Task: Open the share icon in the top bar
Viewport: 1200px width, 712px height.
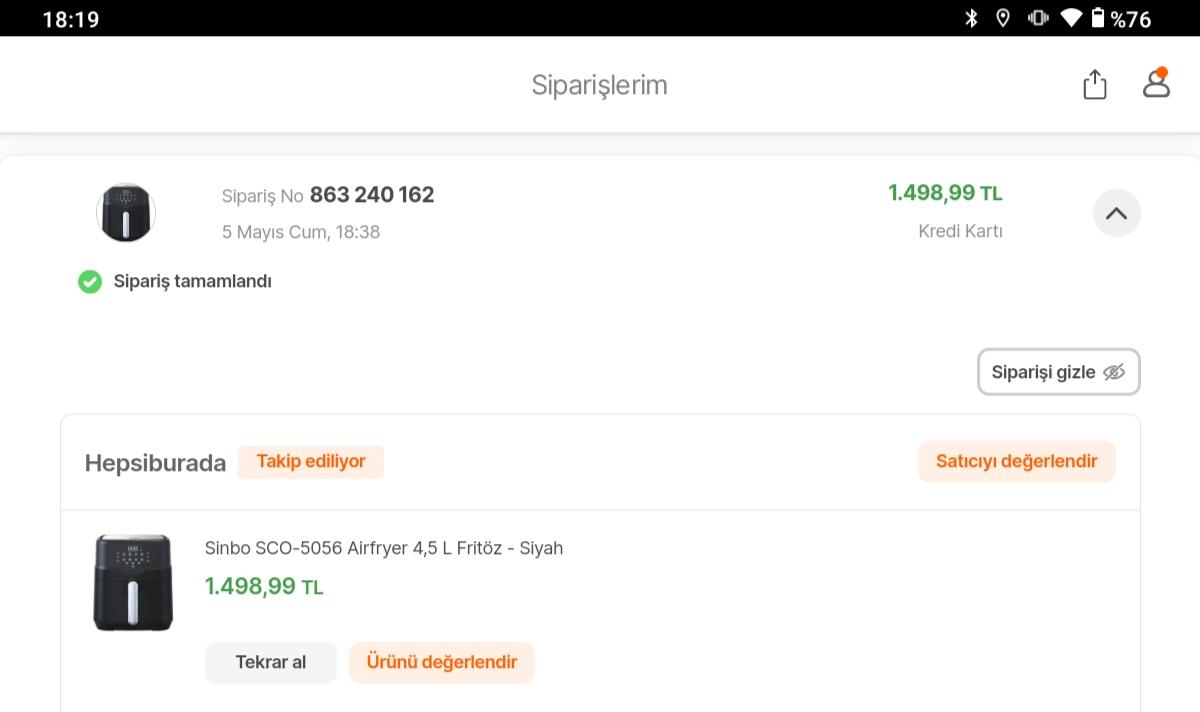Action: [x=1094, y=84]
